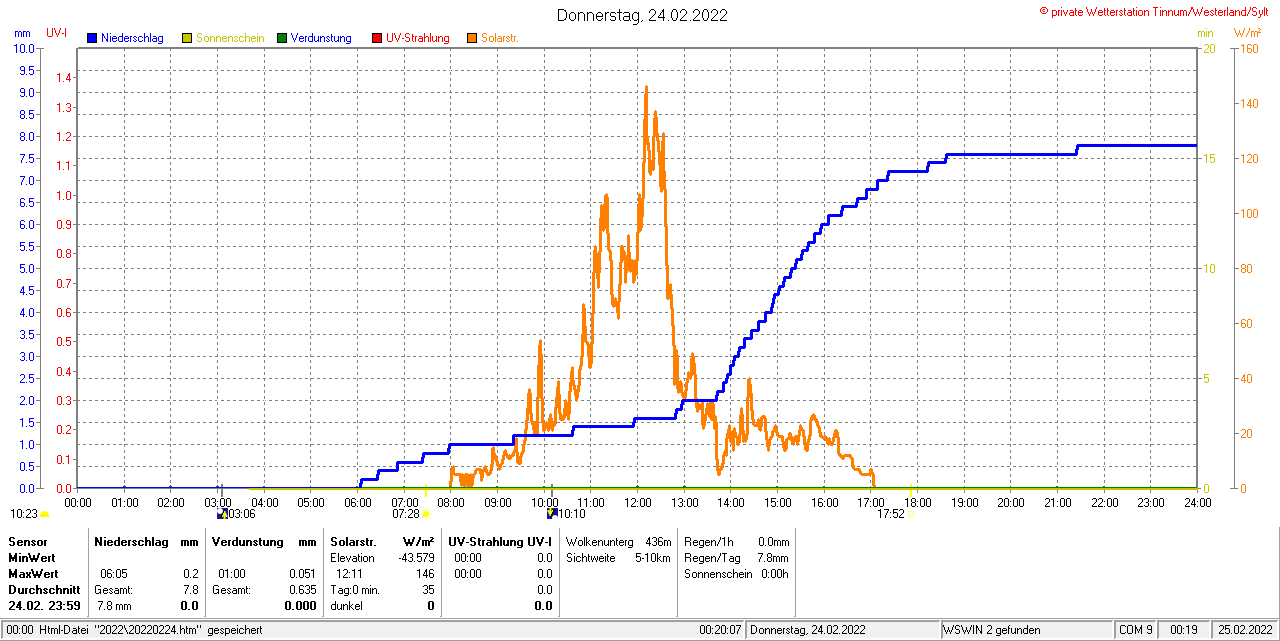Click the red UV-Strahlung legend swatch
The height and width of the screenshot is (641, 1280).
(x=376, y=38)
